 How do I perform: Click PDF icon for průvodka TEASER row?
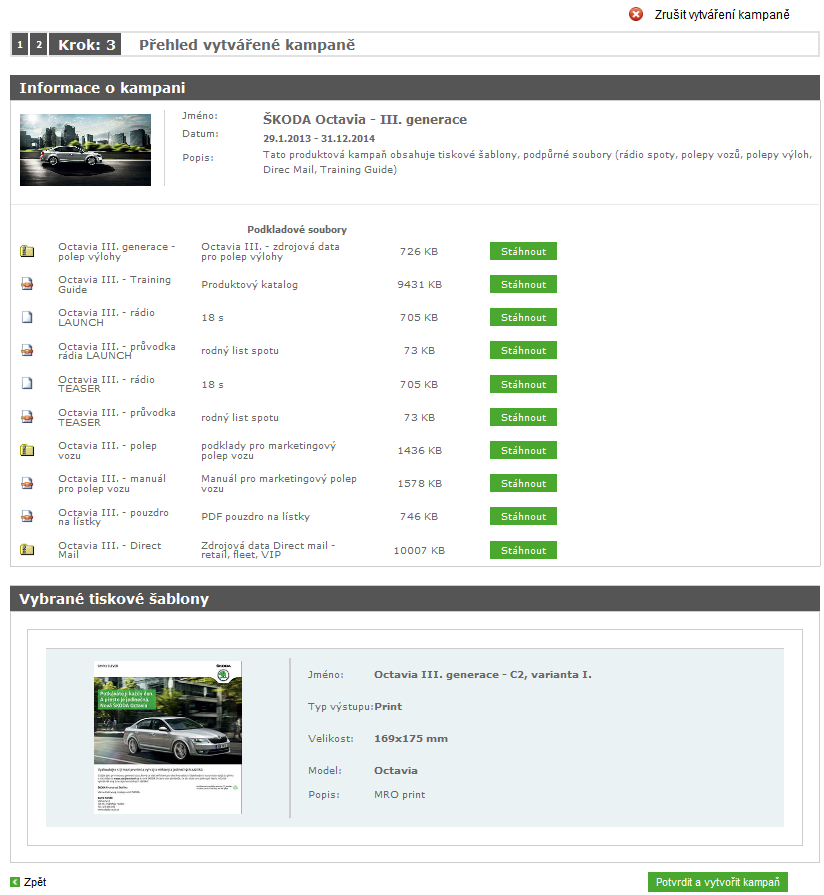pyautogui.click(x=27, y=417)
